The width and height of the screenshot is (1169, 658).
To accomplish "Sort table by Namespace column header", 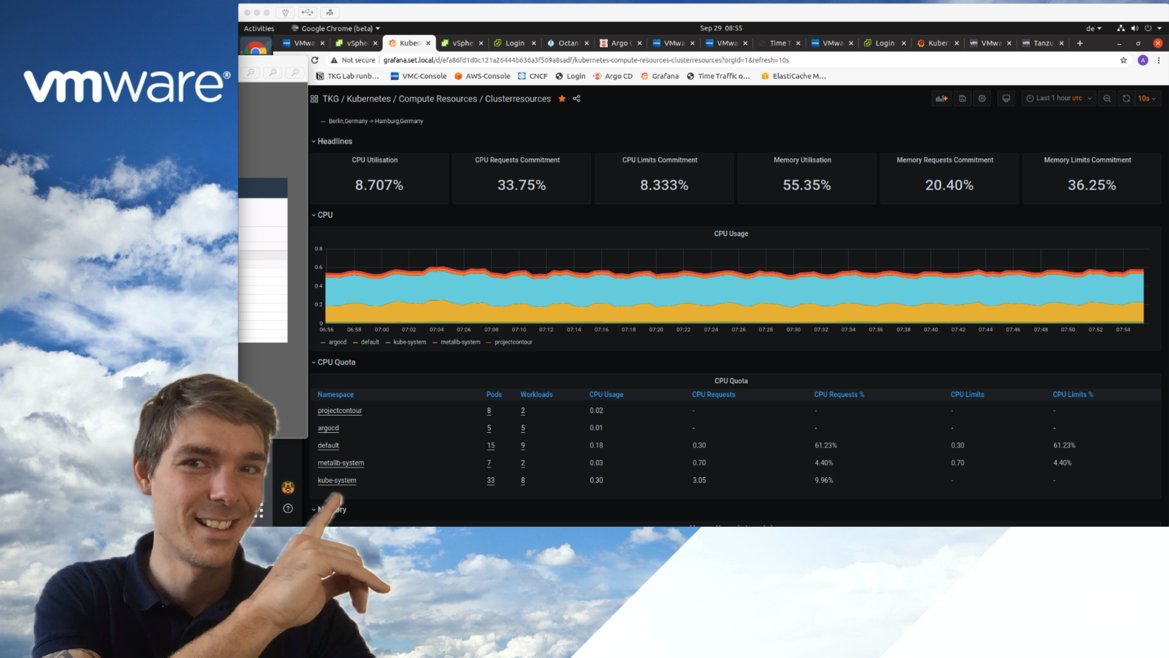I will (x=335, y=395).
